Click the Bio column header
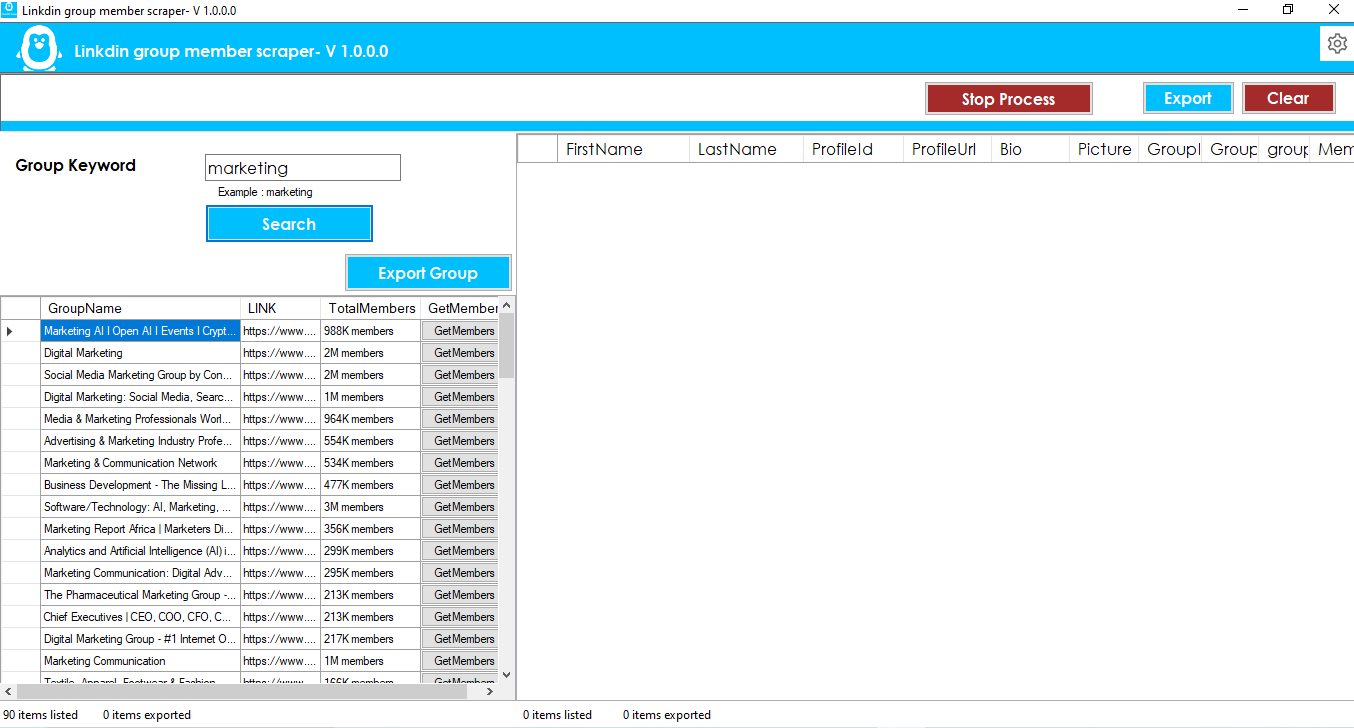 (x=1030, y=149)
